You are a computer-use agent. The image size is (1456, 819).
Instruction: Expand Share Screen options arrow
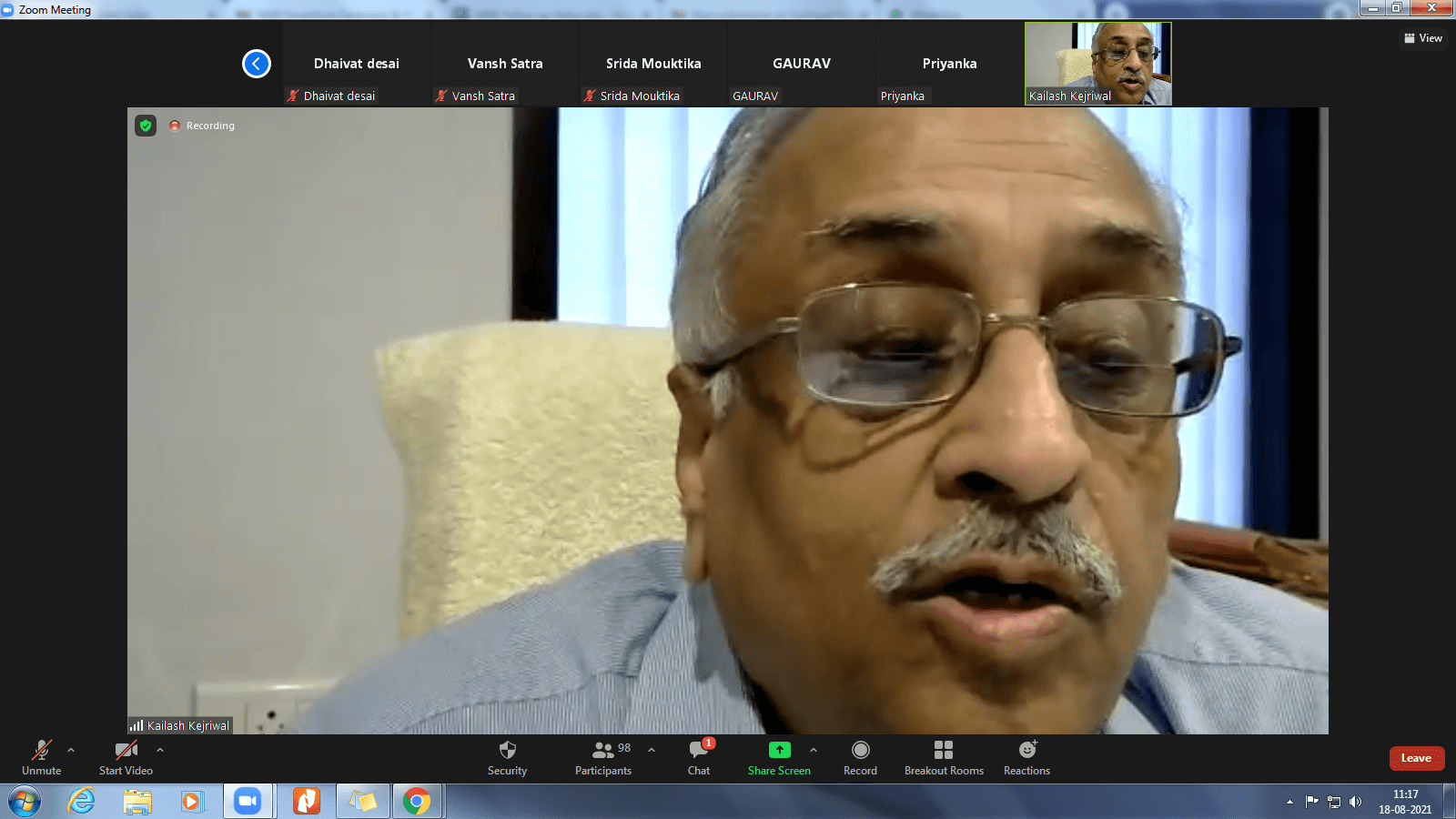coord(814,750)
